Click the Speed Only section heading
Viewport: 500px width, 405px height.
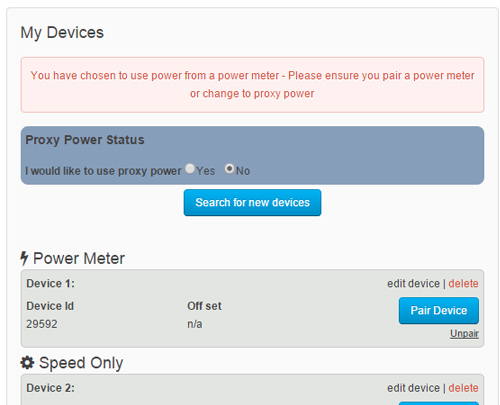tap(81, 363)
